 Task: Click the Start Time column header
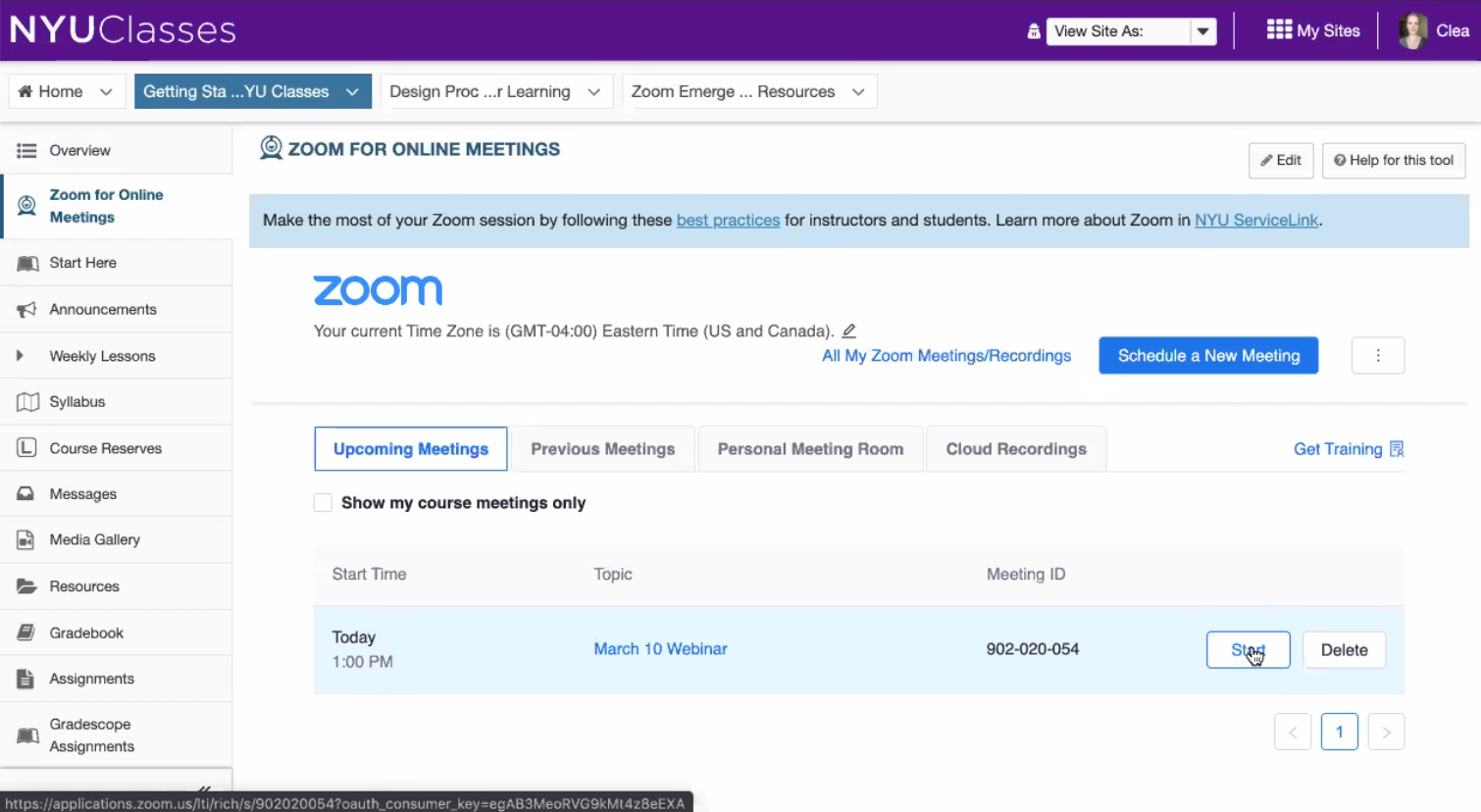click(x=369, y=575)
